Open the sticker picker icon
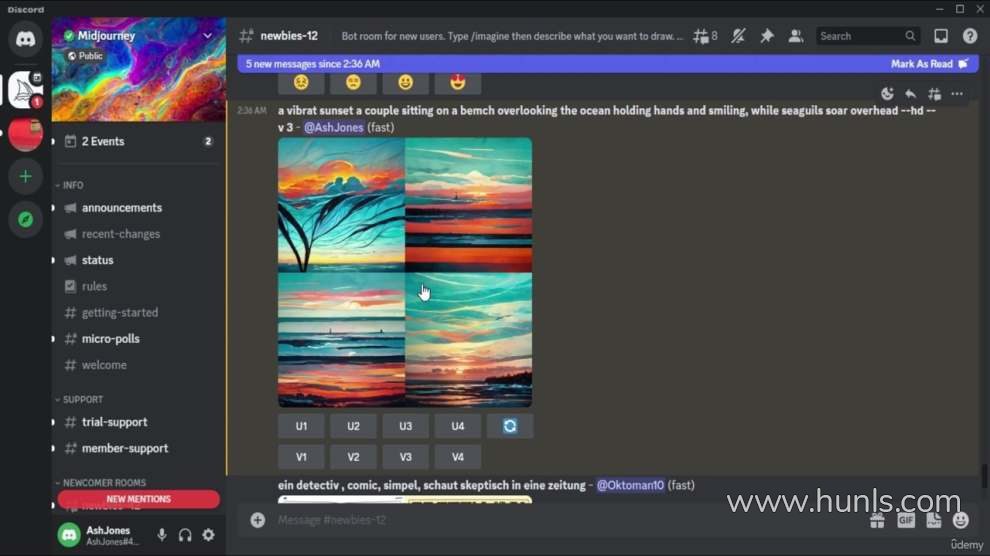The width and height of the screenshot is (990, 556). click(933, 521)
